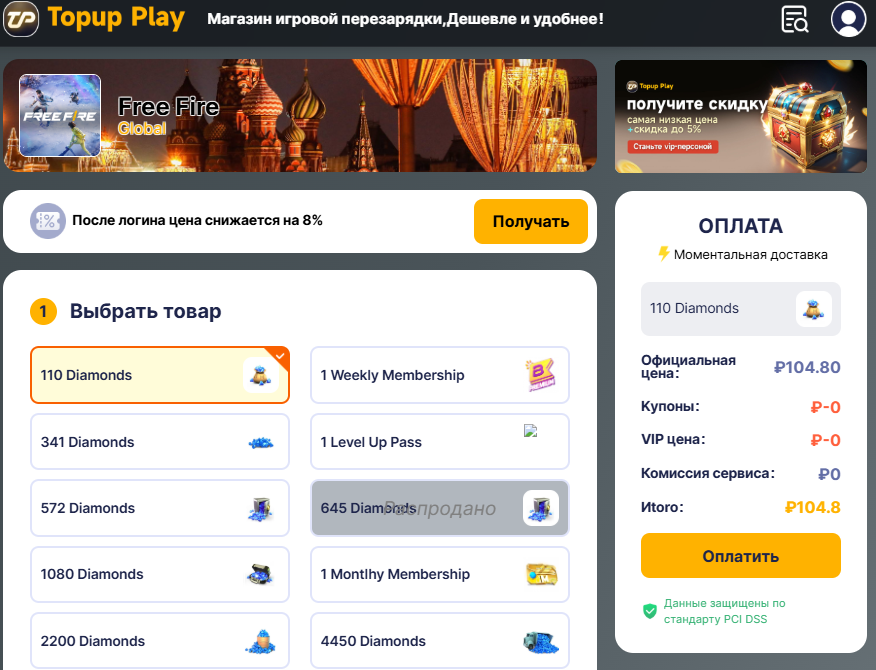Click the step 1 Выбрать товар heading
Image resolution: width=876 pixels, height=670 pixels.
pyautogui.click(x=145, y=311)
